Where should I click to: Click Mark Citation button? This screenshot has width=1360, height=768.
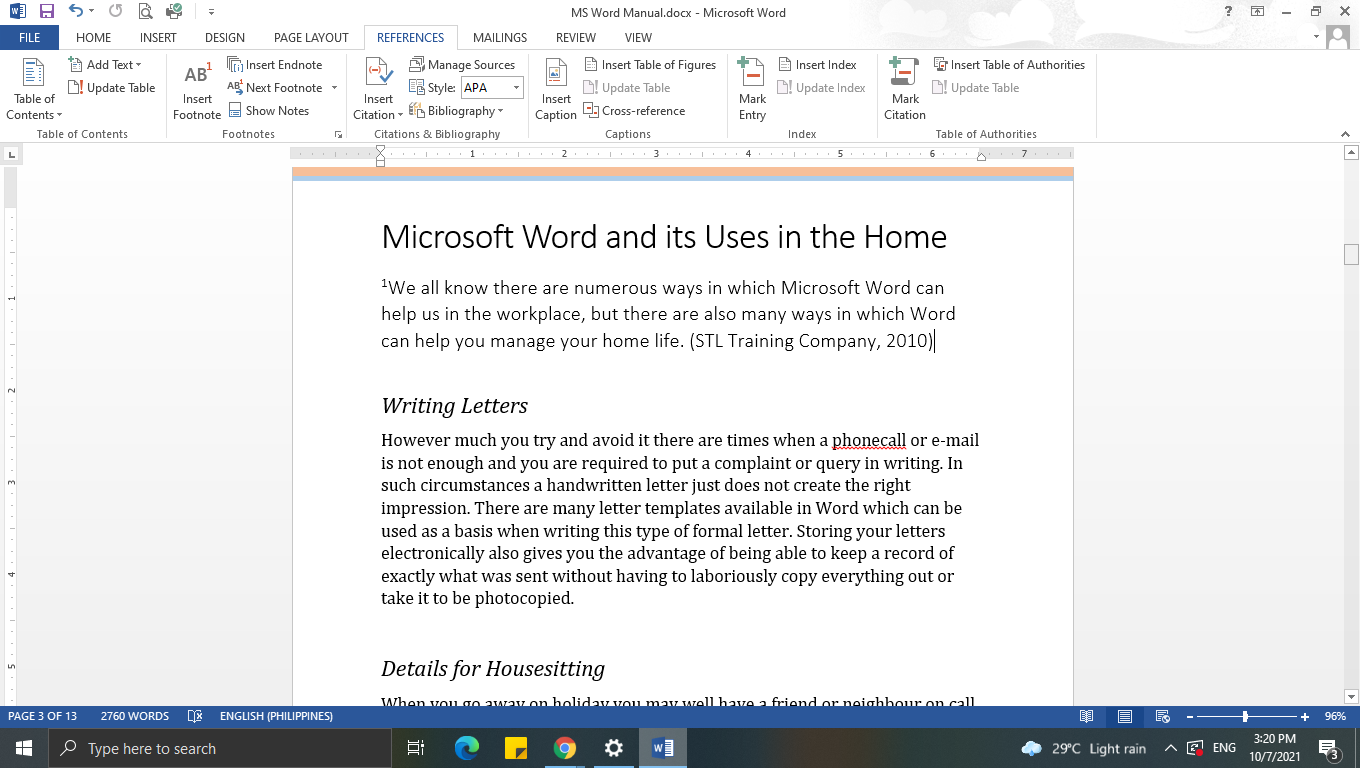pos(905,89)
